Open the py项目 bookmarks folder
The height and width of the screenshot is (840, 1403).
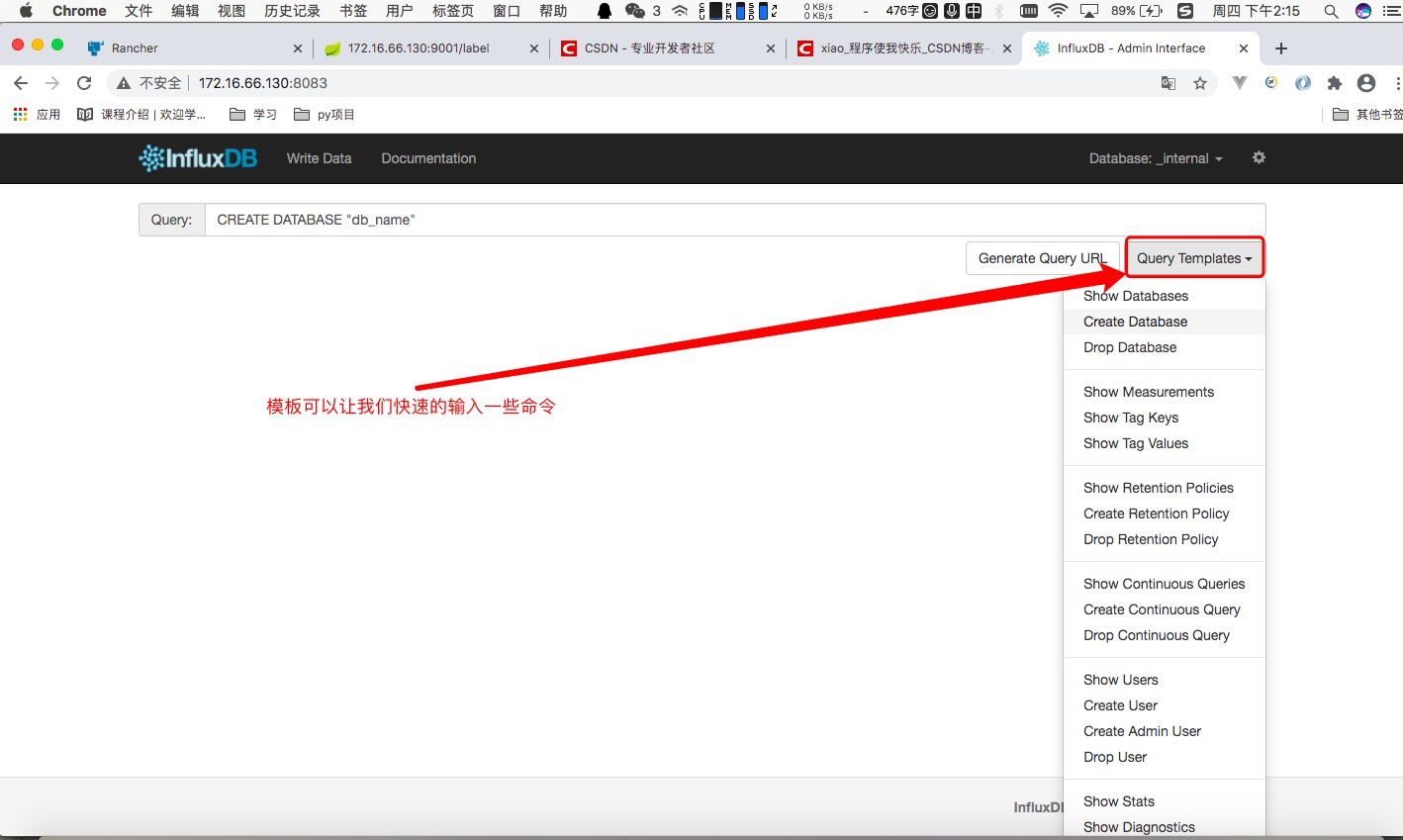(x=325, y=115)
